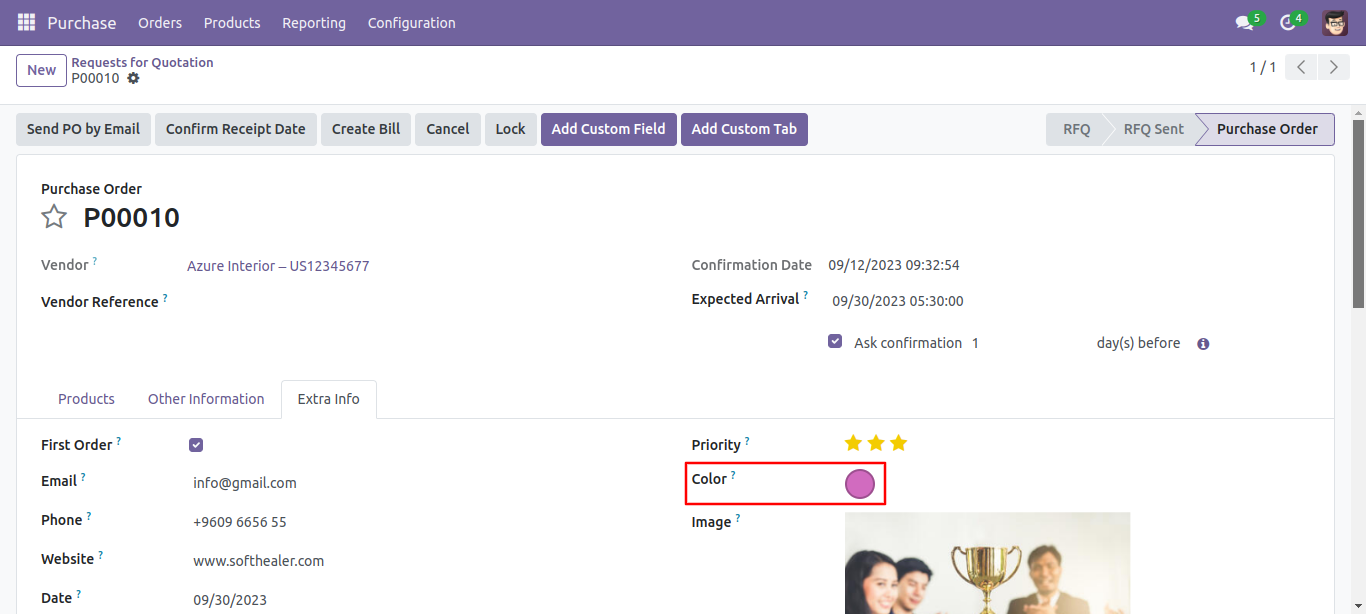Screen dimensions: 1366x614
Task: Open the Reporting menu
Action: point(314,22)
